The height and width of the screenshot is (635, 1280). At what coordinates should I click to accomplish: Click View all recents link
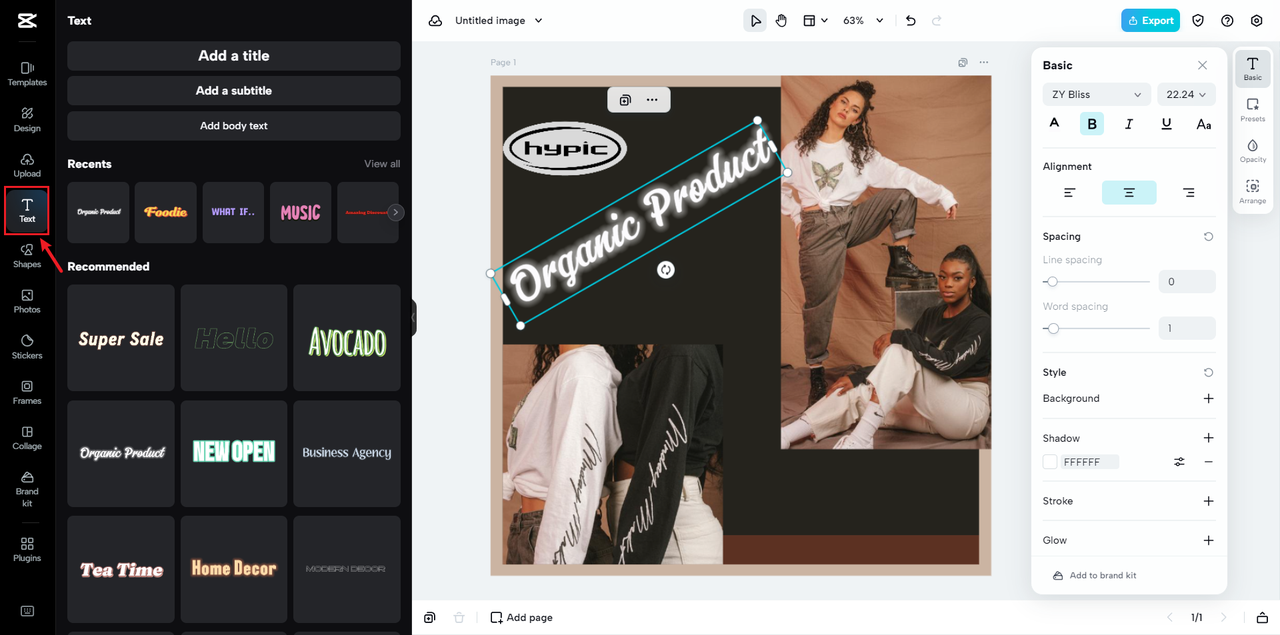[x=382, y=164]
